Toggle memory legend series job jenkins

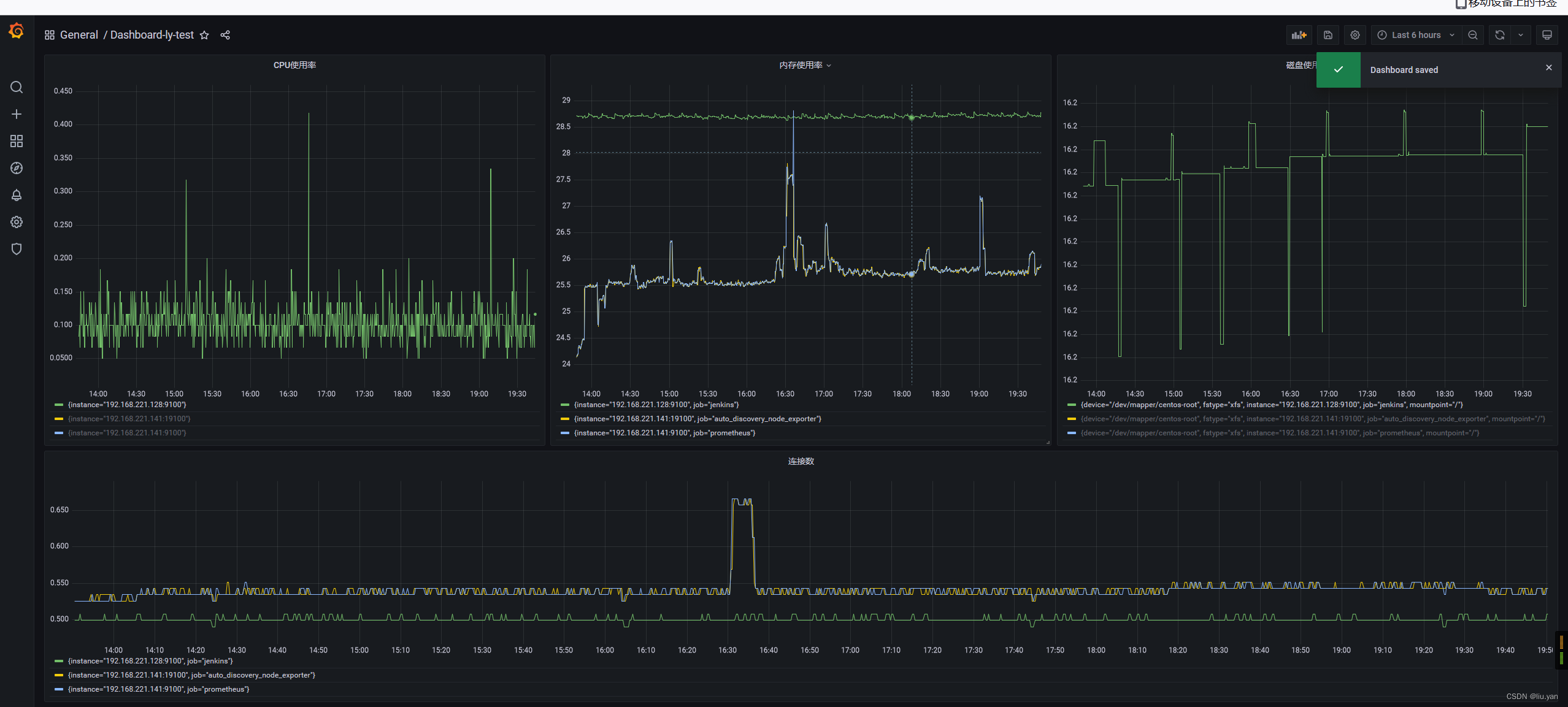(656, 405)
